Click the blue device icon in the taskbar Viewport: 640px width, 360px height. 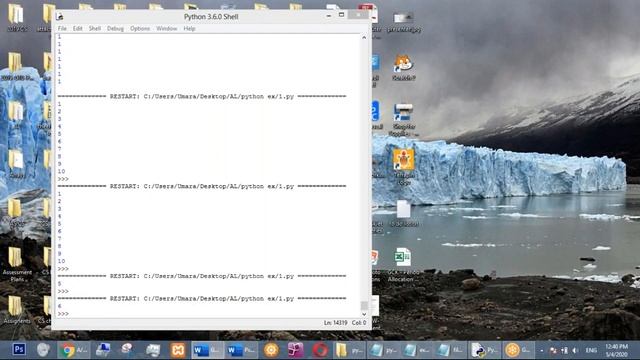click(x=102, y=350)
